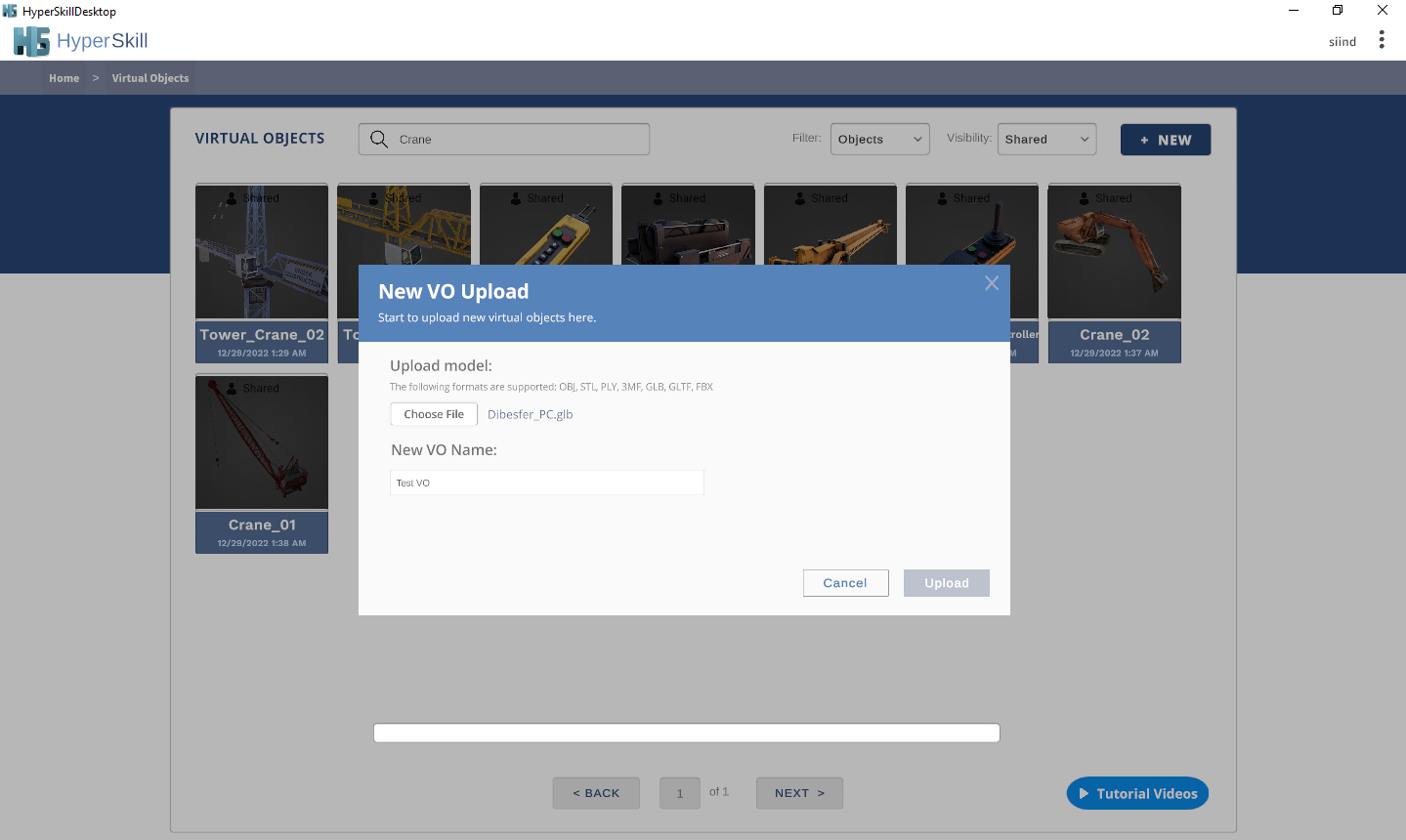Cancel the VO upload
The width and height of the screenshot is (1406, 840).
[845, 583]
